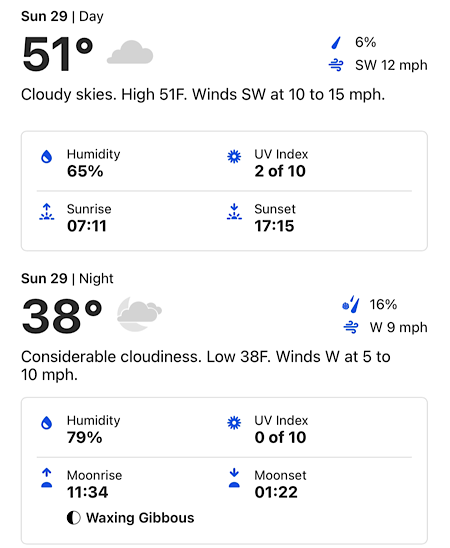
Task: Click the daytime Humidity droplet icon for 65%
Action: click(x=46, y=157)
